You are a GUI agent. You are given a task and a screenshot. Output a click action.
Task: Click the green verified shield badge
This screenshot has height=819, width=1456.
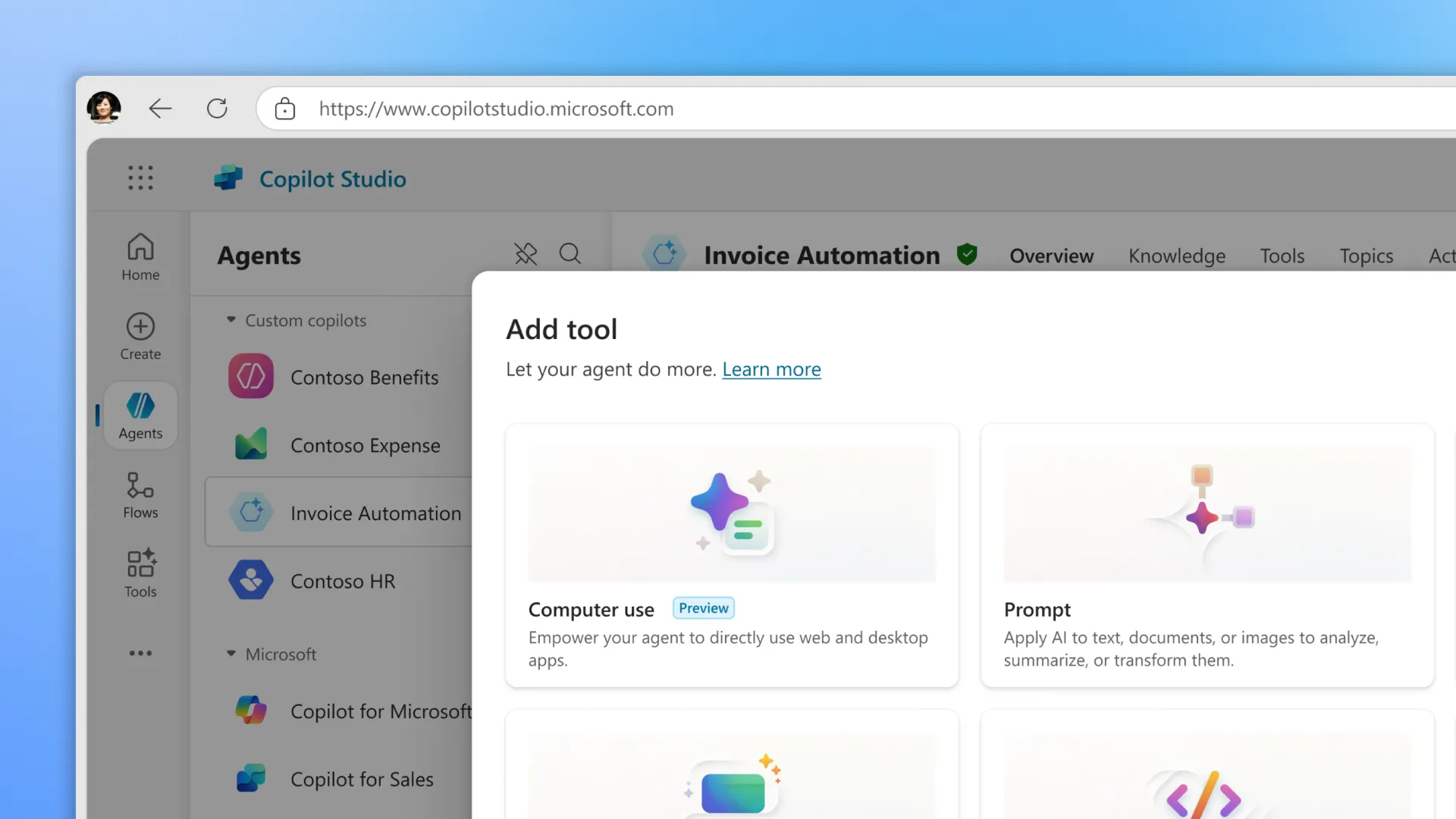(967, 254)
